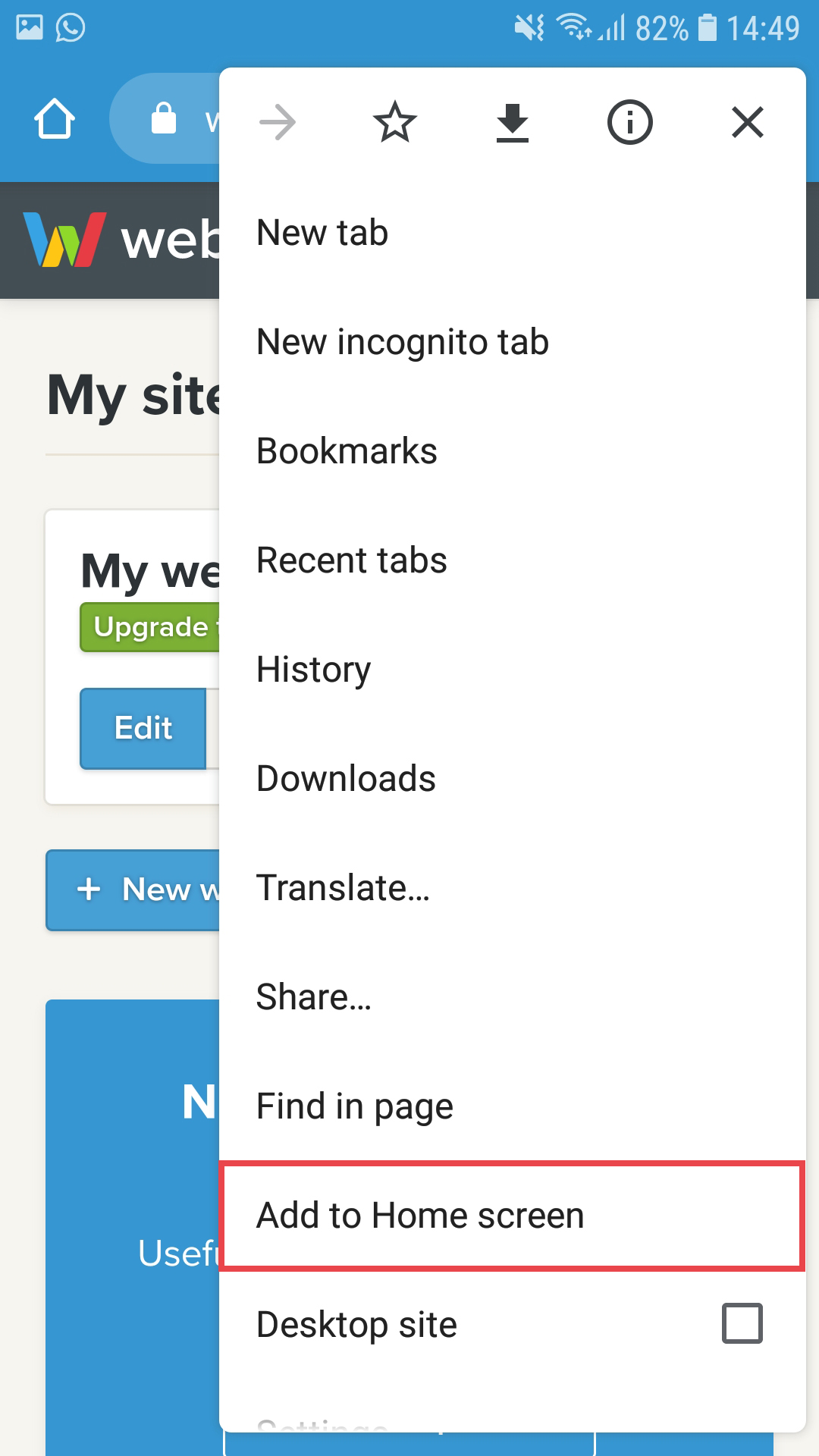The image size is (819, 1456).
Task: Enable the Desktop site checkbox
Action: pos(742,1323)
